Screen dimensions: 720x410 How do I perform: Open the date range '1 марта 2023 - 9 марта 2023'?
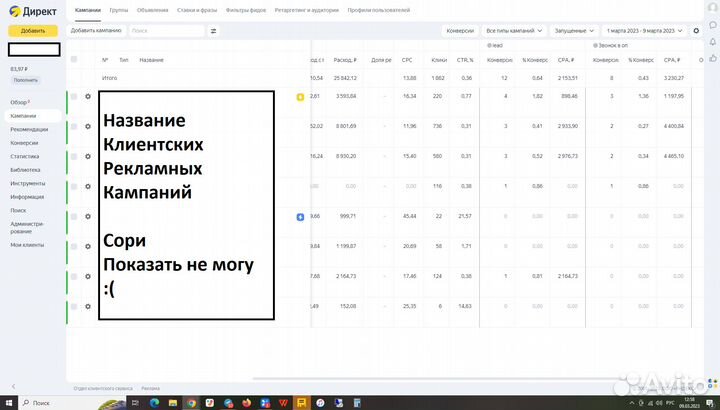click(x=644, y=31)
